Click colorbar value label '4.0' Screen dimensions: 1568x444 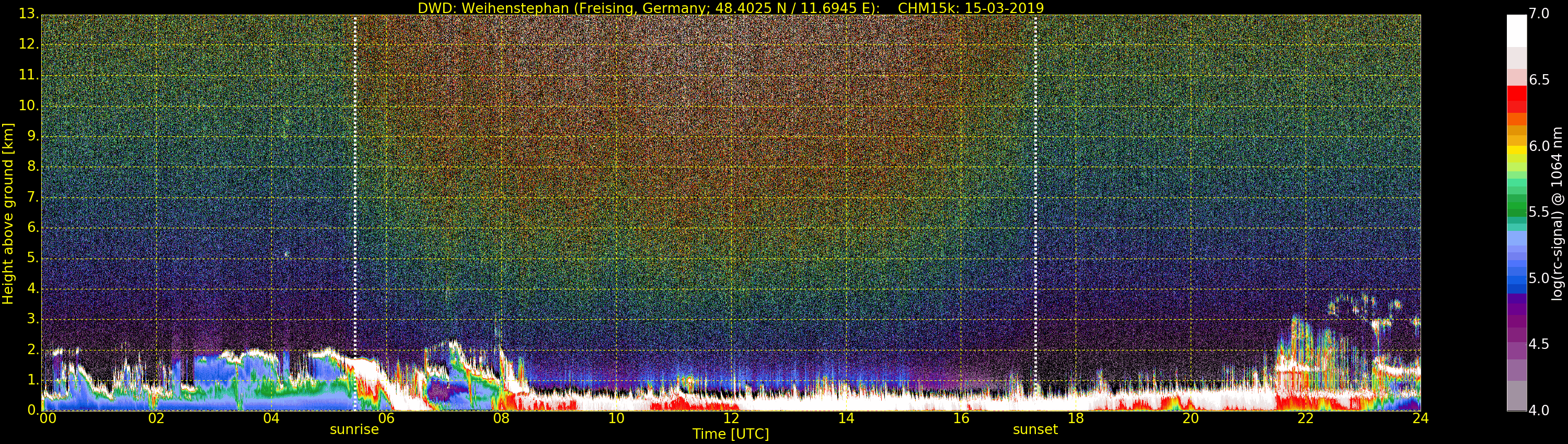point(1539,411)
